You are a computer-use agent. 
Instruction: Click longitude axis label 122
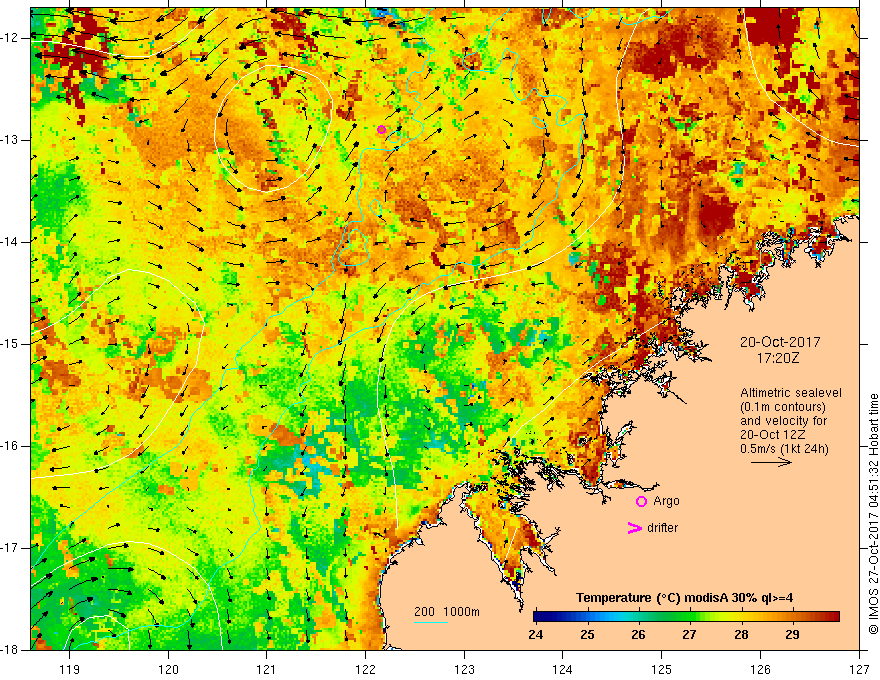(x=365, y=669)
